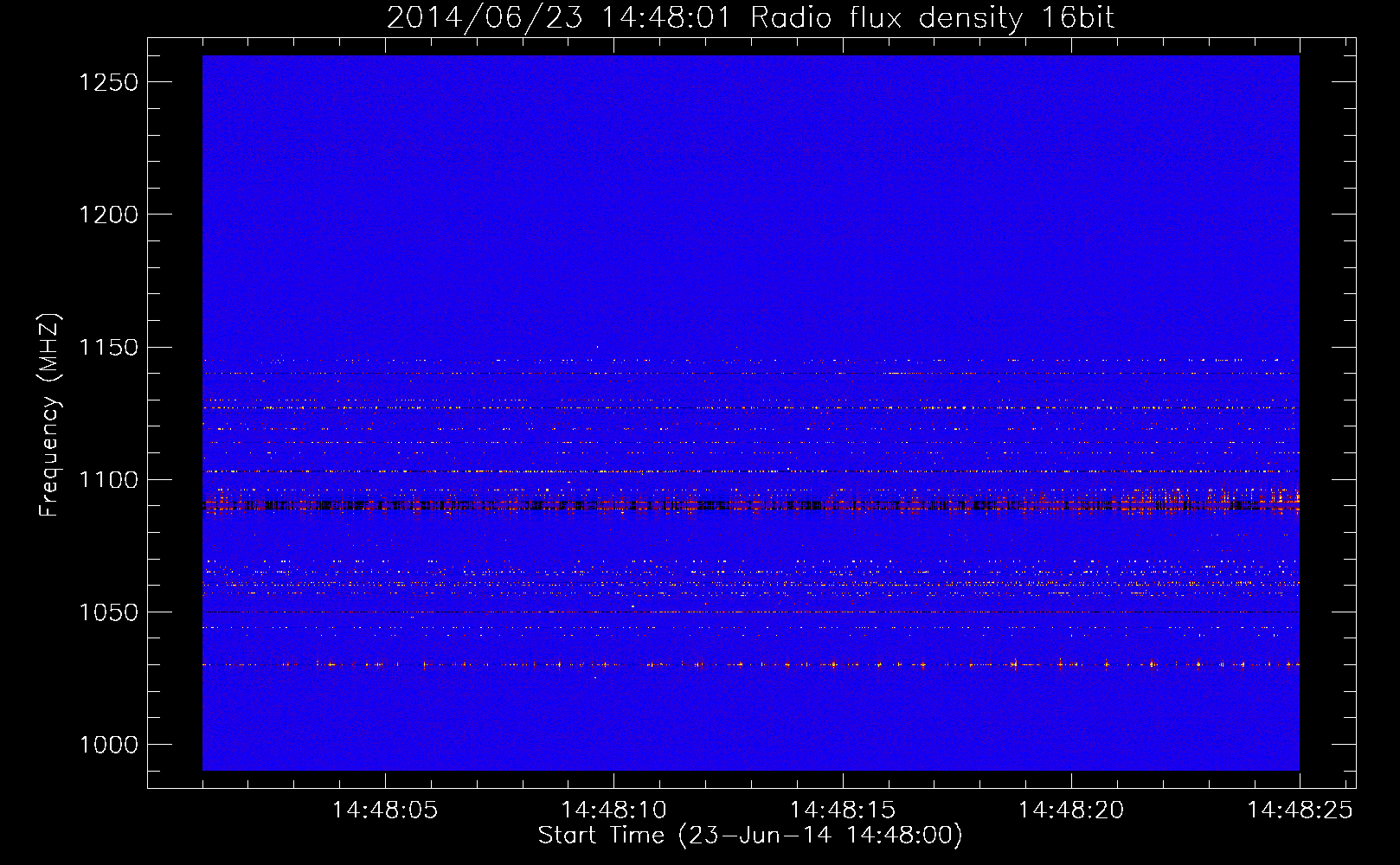Viewport: 1400px width, 865px height.
Task: Click the 14:48:05 time tick label
Action: coord(385,811)
